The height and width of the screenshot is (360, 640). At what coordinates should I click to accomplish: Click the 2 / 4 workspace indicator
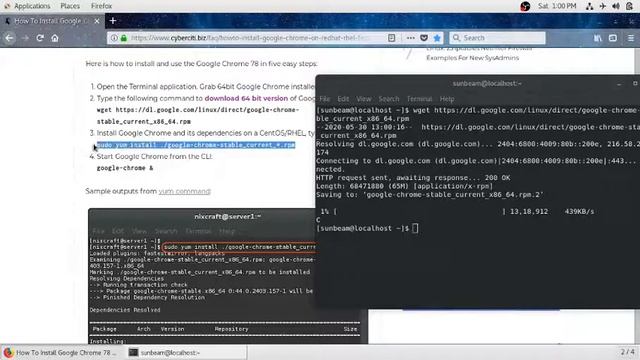628,352
